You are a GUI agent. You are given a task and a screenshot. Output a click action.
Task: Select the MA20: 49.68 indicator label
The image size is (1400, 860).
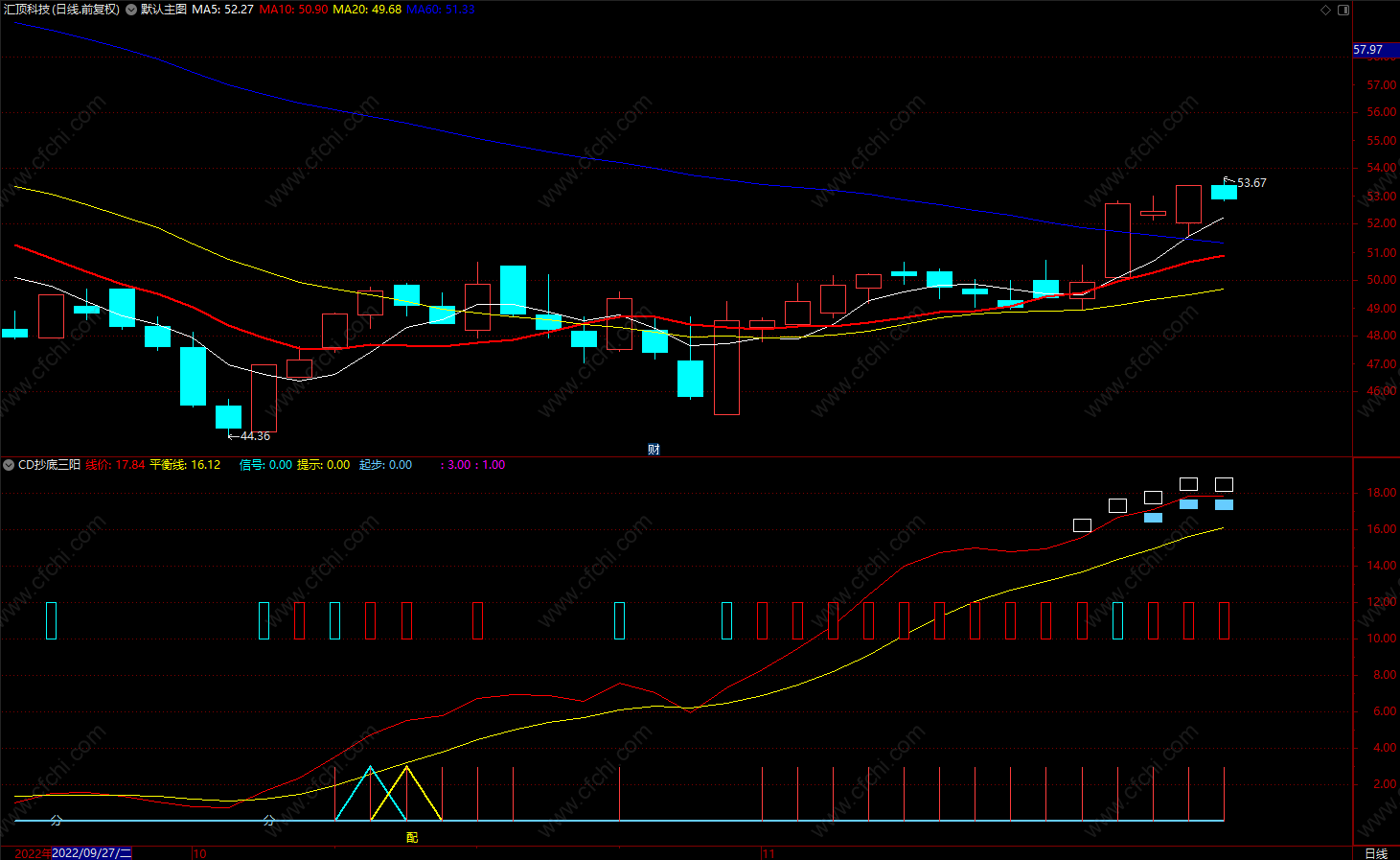pos(367,10)
